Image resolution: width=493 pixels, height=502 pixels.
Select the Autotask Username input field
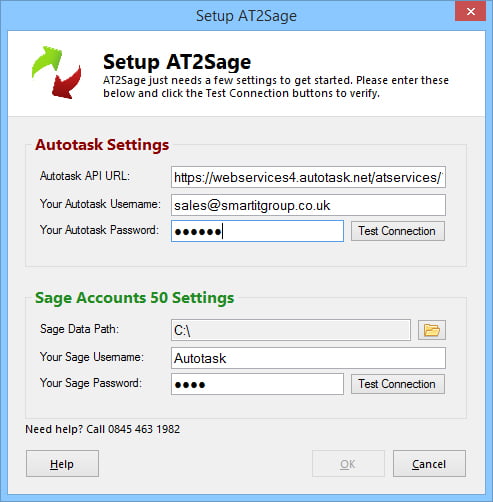(308, 205)
